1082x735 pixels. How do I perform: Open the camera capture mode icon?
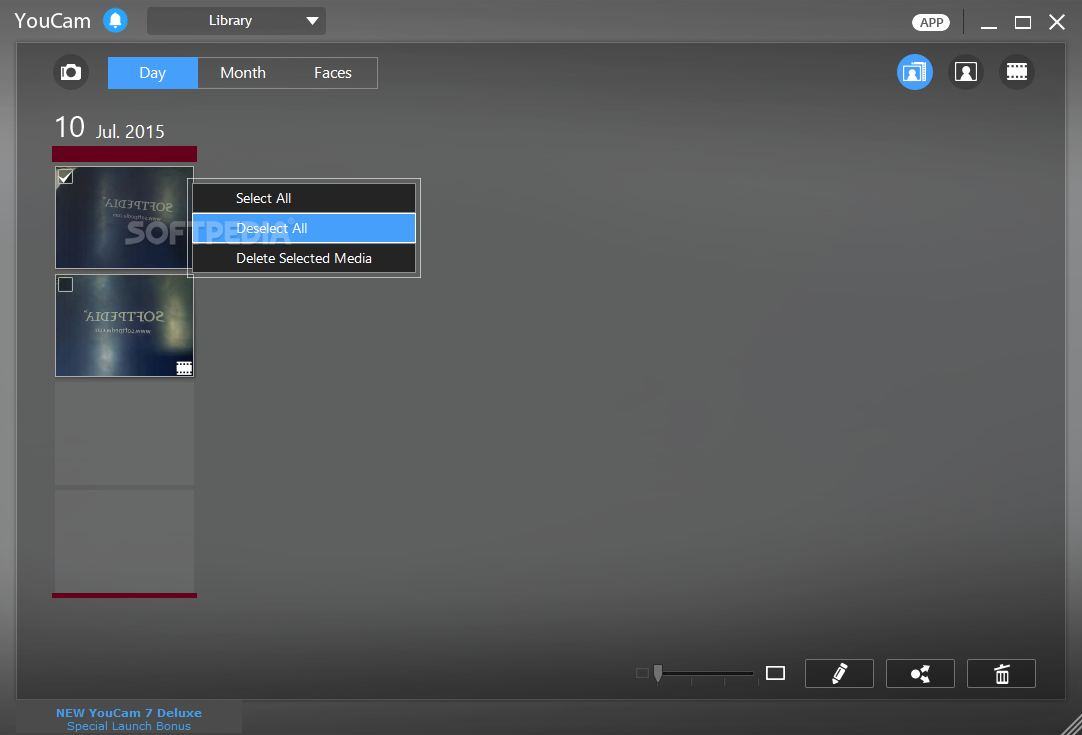point(71,72)
